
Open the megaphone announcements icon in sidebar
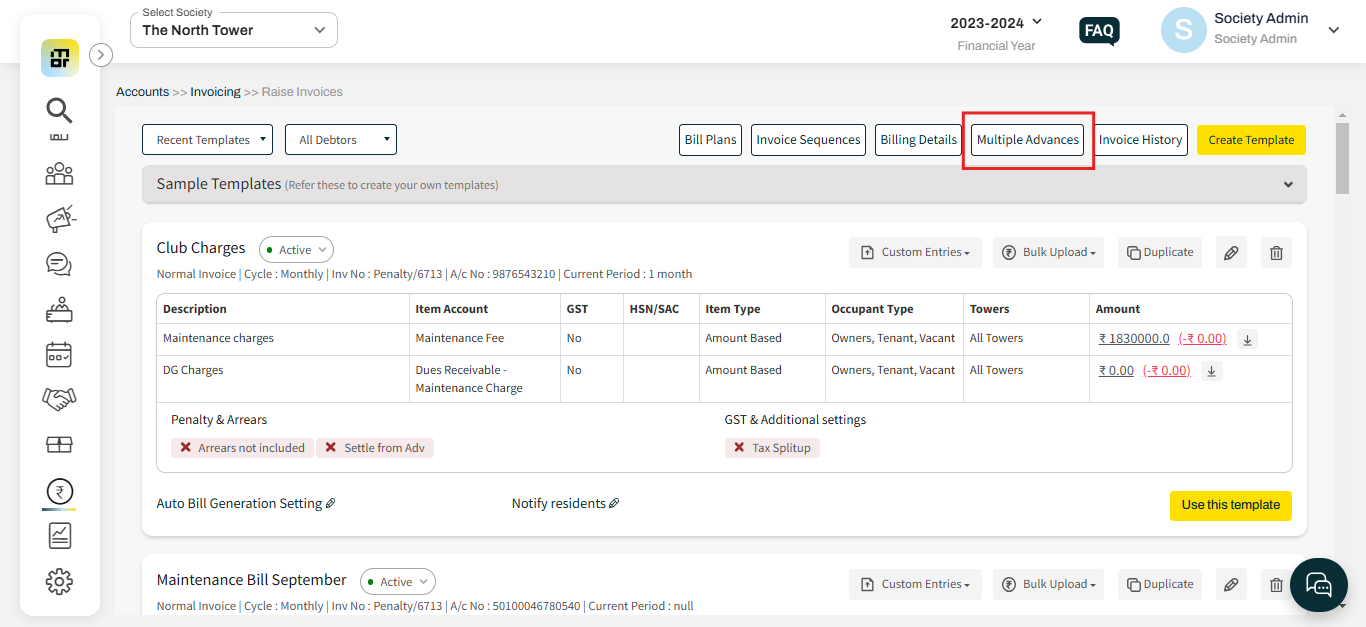pyautogui.click(x=59, y=219)
